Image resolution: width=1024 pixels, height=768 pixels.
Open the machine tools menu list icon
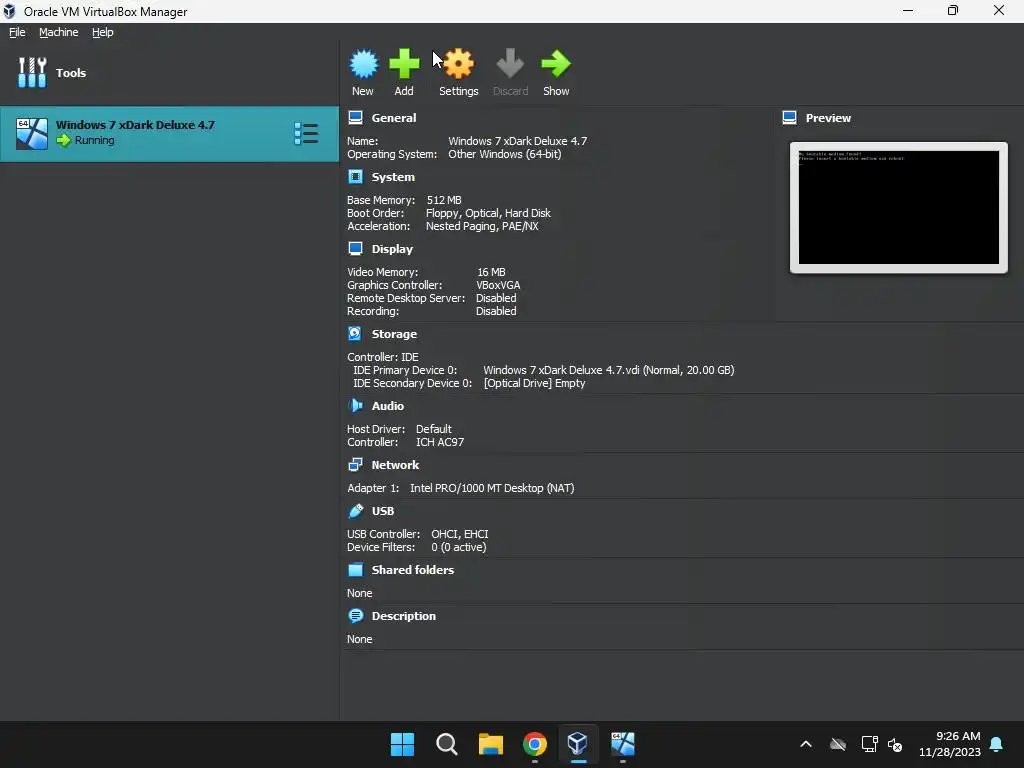(x=306, y=134)
